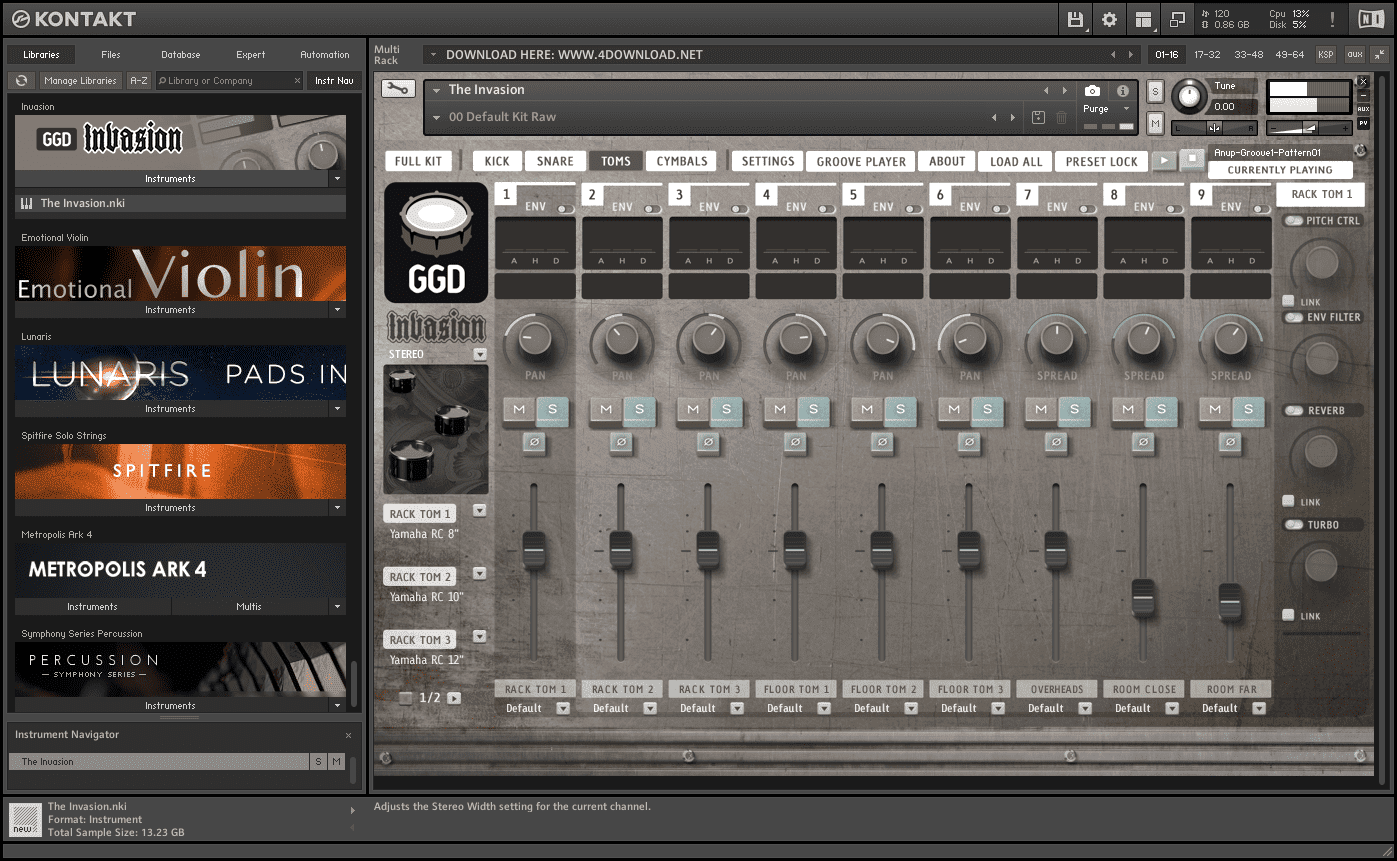The height and width of the screenshot is (861, 1397).
Task: Enable the ENV FILTER switch
Action: coord(1295,317)
